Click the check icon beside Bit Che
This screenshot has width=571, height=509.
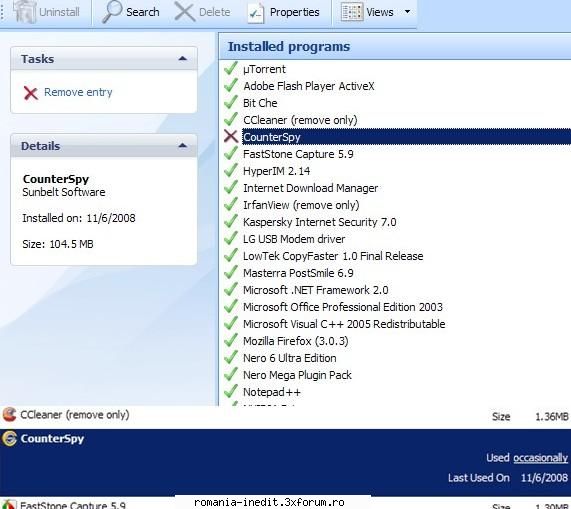tap(231, 102)
